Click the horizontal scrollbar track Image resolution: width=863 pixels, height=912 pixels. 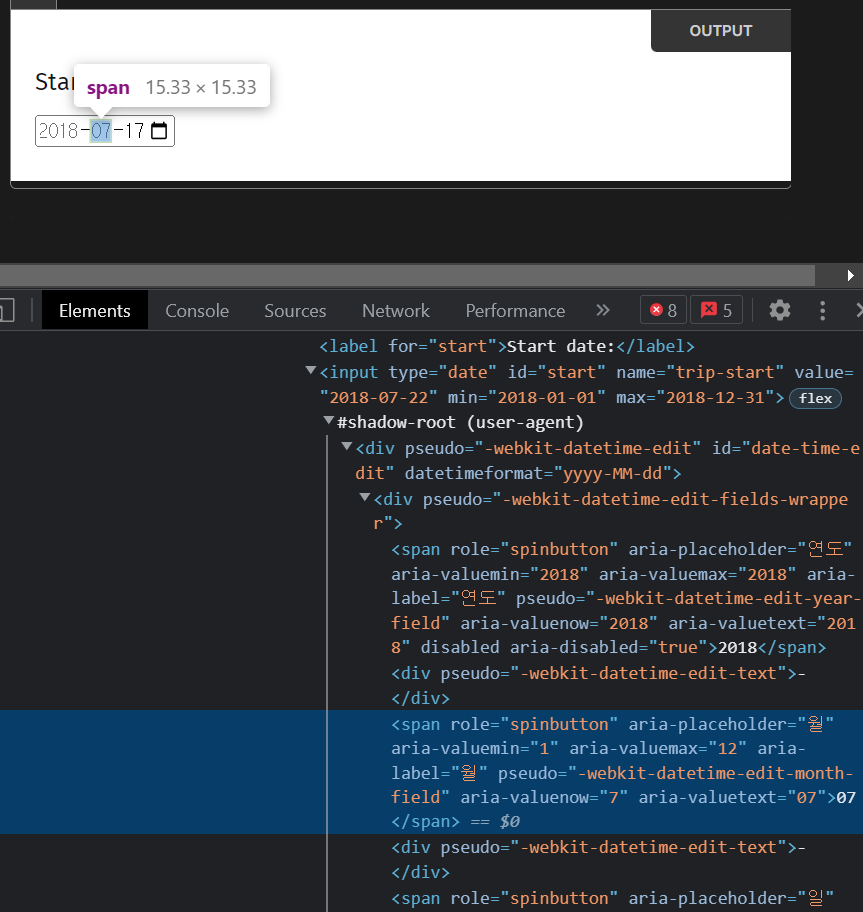pos(407,275)
